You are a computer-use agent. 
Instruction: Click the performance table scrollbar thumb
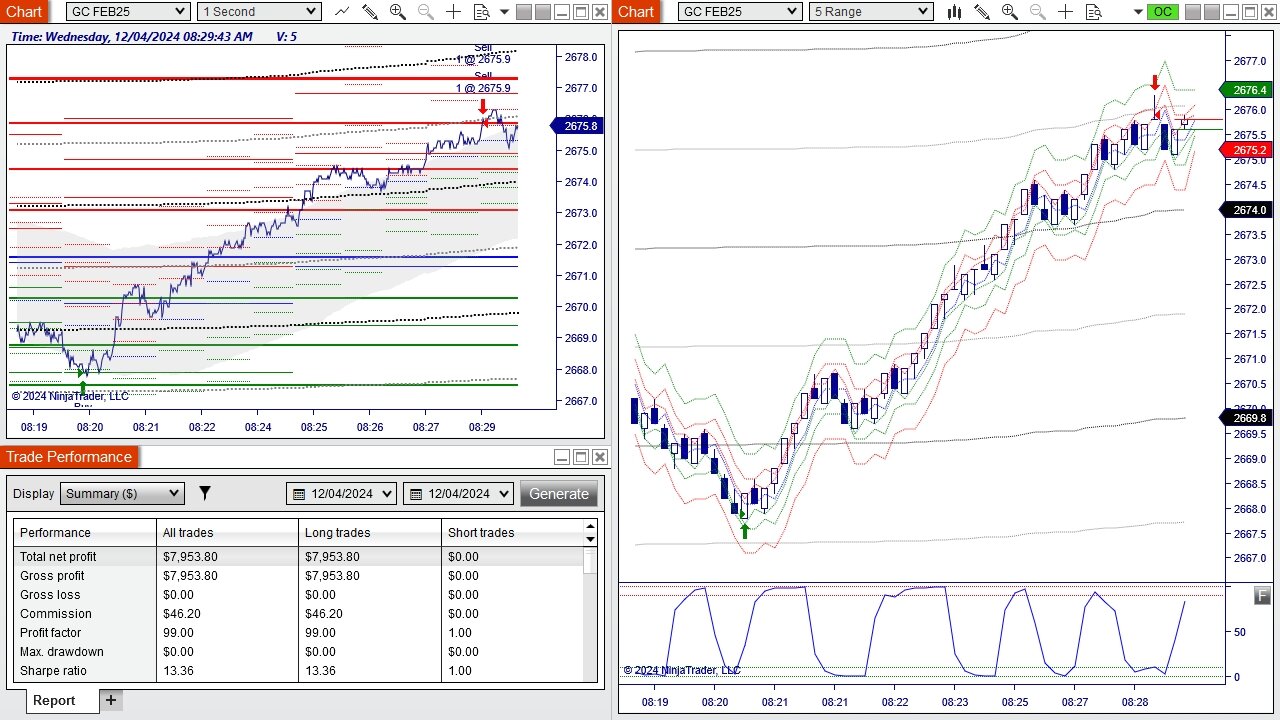pos(590,560)
